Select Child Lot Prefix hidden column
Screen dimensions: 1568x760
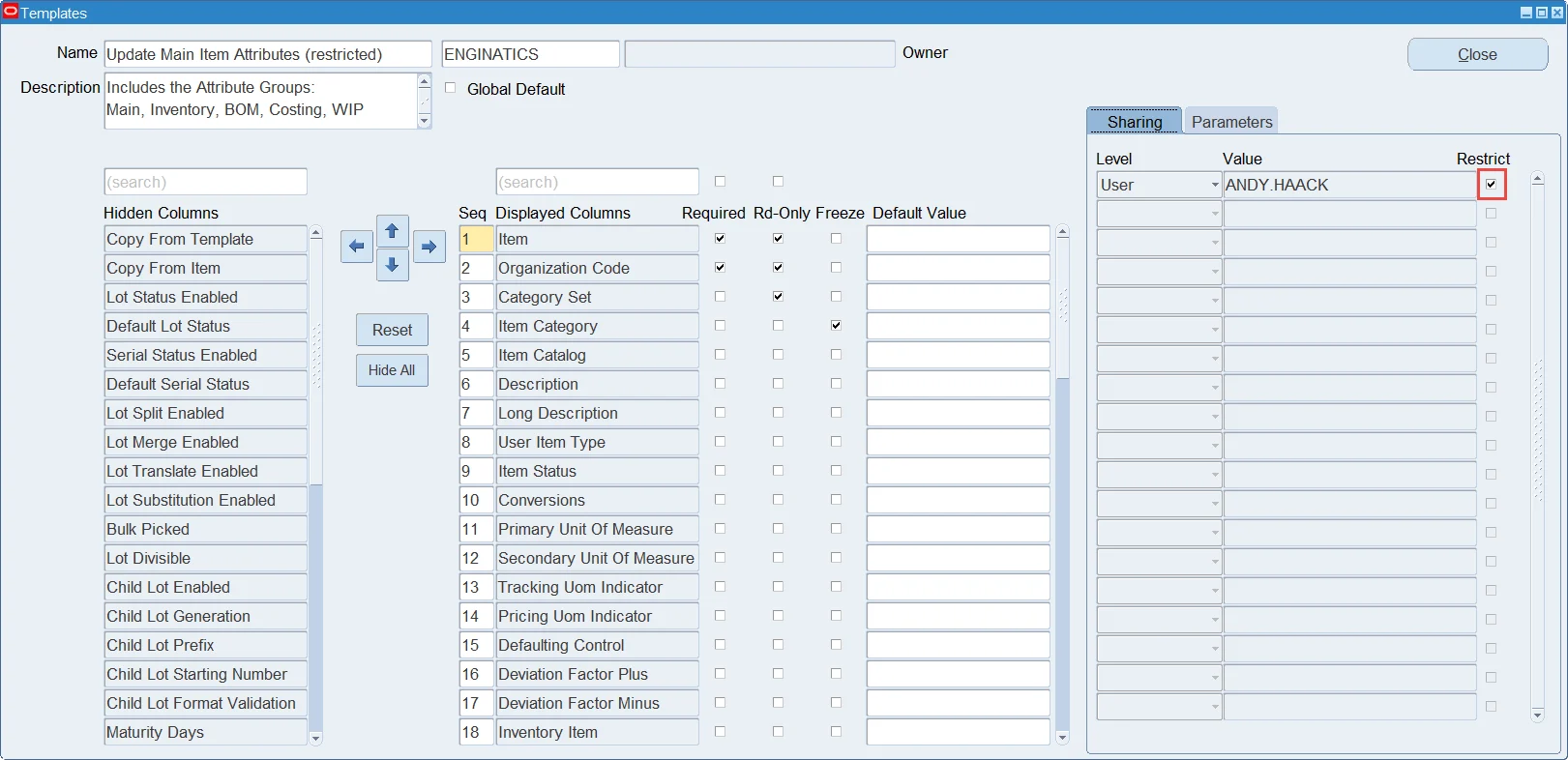click(x=205, y=645)
